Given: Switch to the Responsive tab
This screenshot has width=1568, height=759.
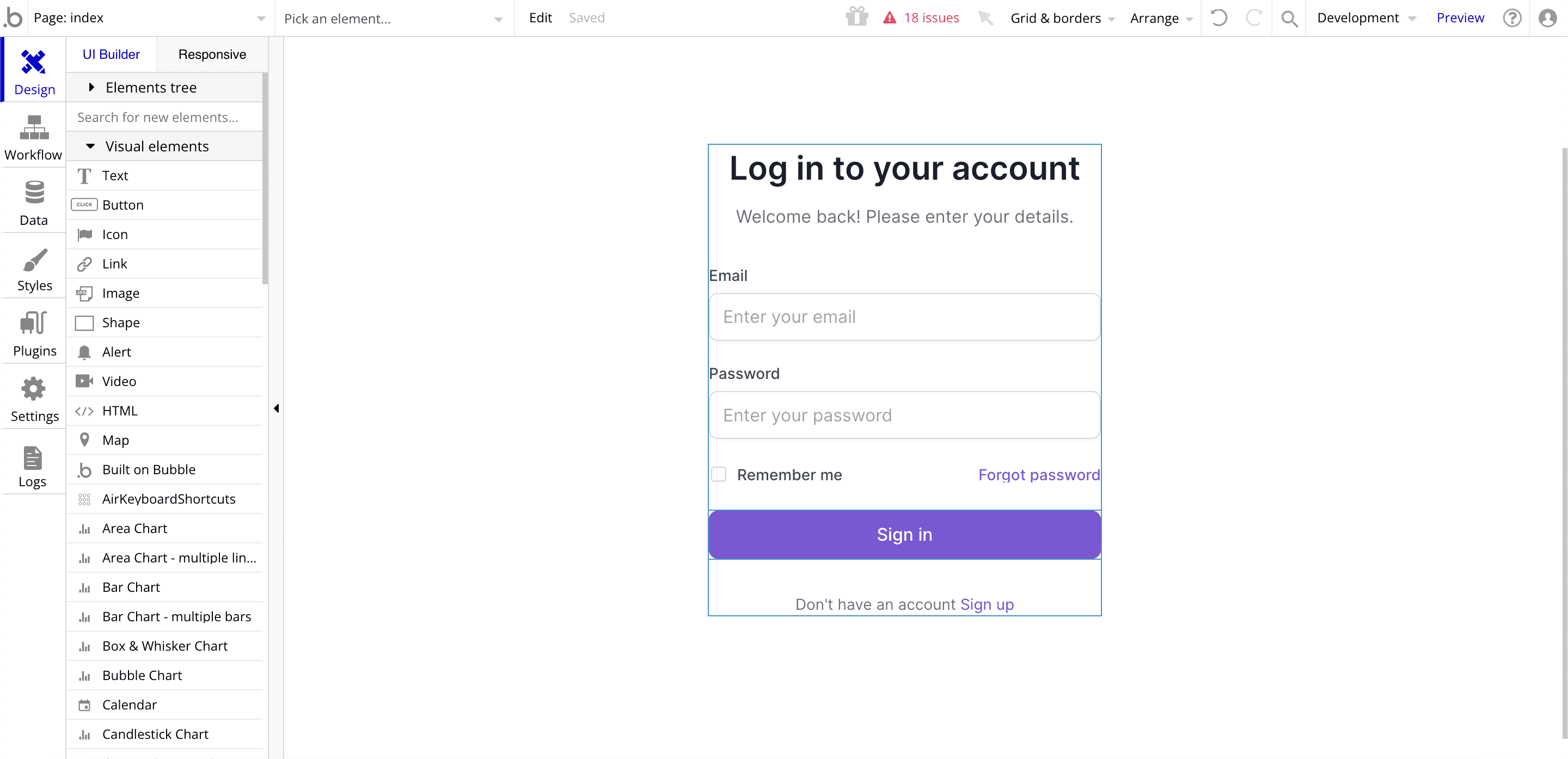Looking at the screenshot, I should click(212, 54).
